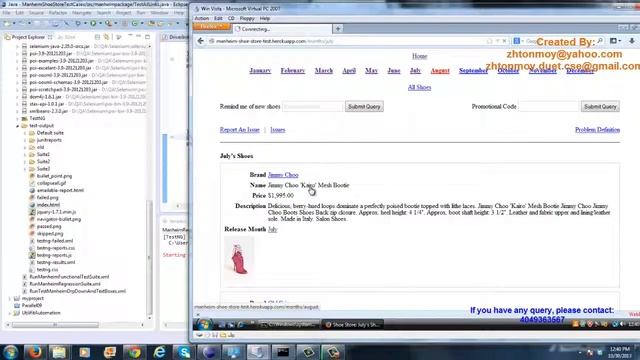Open a new Firefox tab with plus
Screen dimensions: 640x360
point(338,29)
